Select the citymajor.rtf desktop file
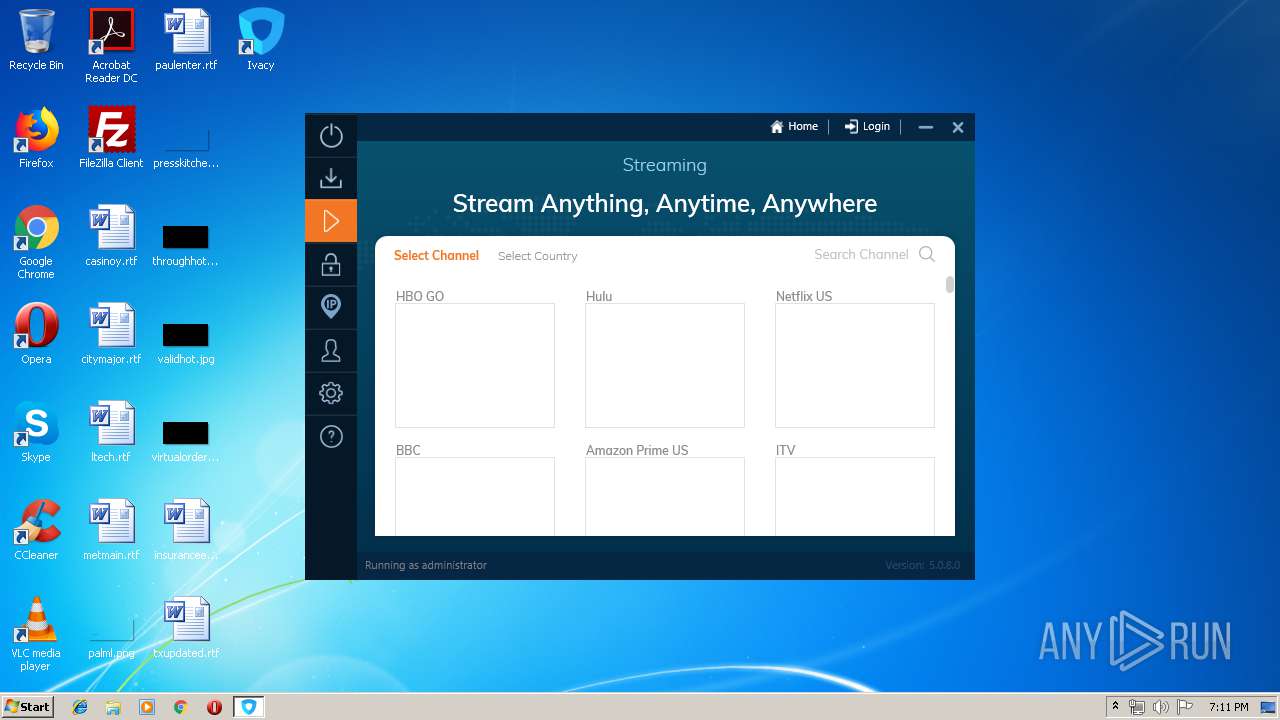Screen dimensions: 1280x720 (x=111, y=335)
